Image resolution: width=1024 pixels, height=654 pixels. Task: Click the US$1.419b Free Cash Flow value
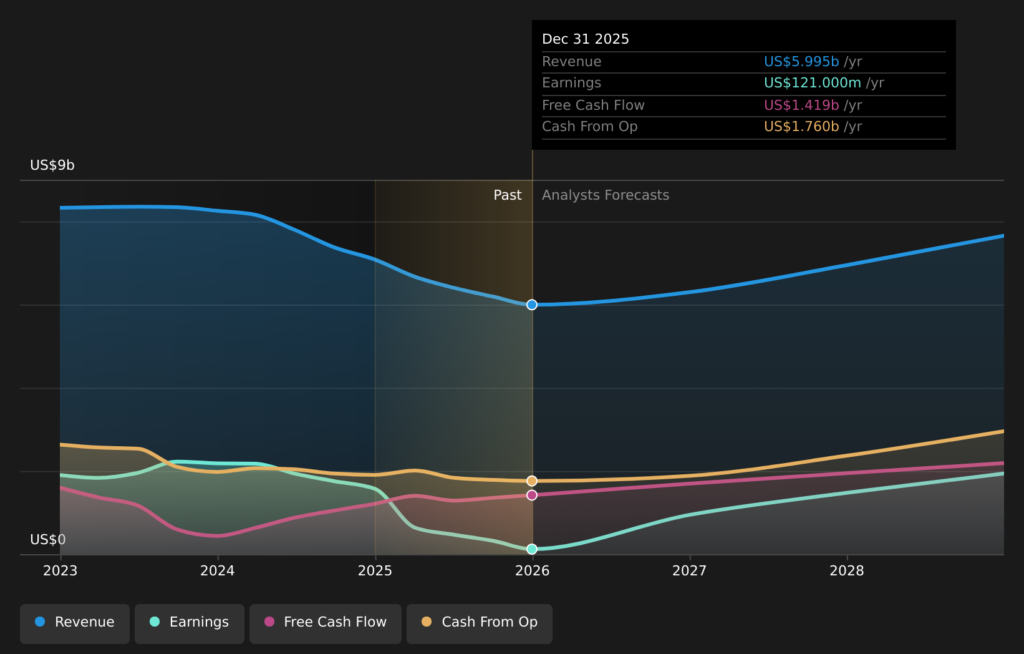coord(800,105)
